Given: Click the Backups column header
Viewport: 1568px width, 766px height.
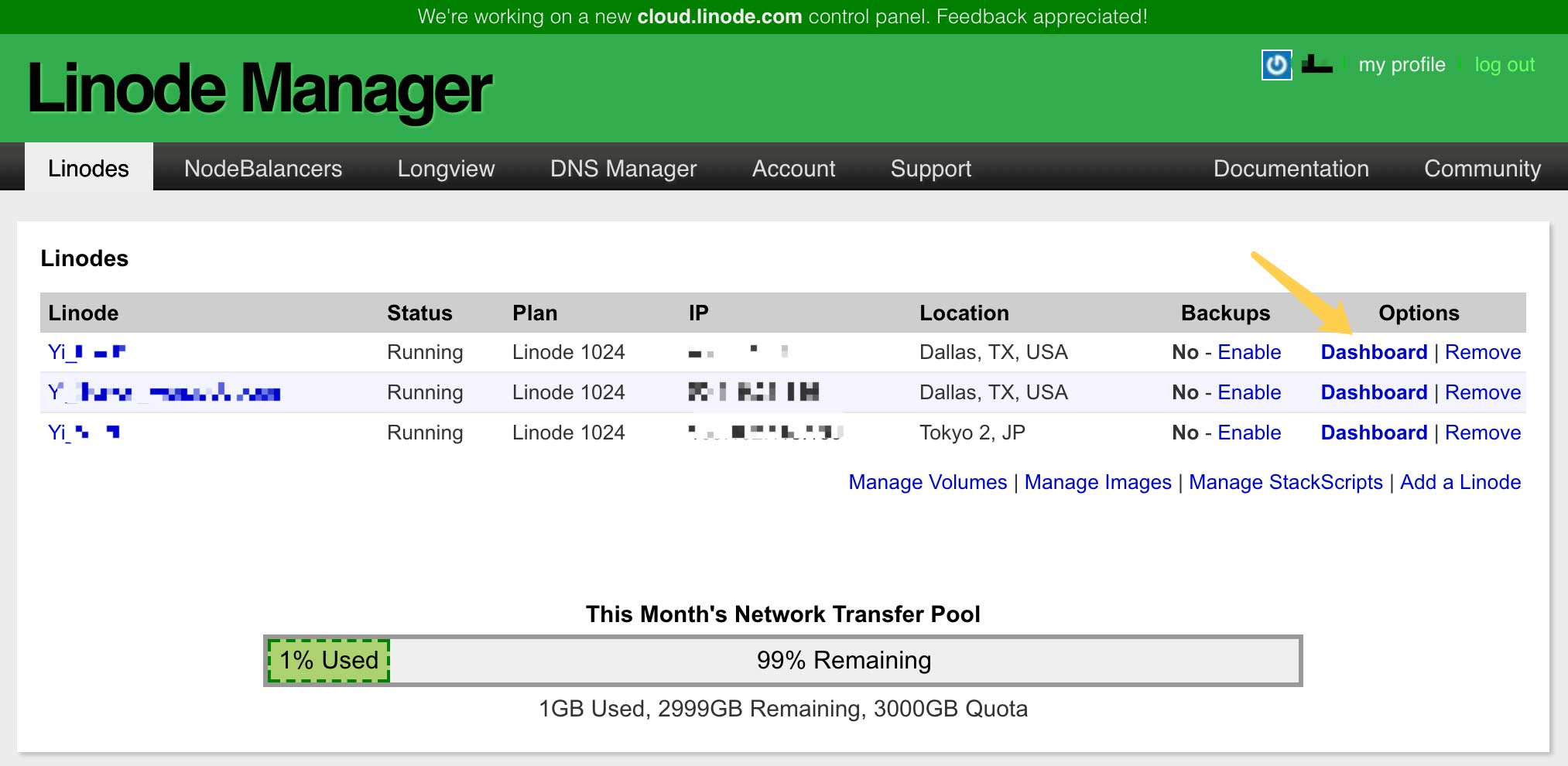Looking at the screenshot, I should coord(1226,313).
